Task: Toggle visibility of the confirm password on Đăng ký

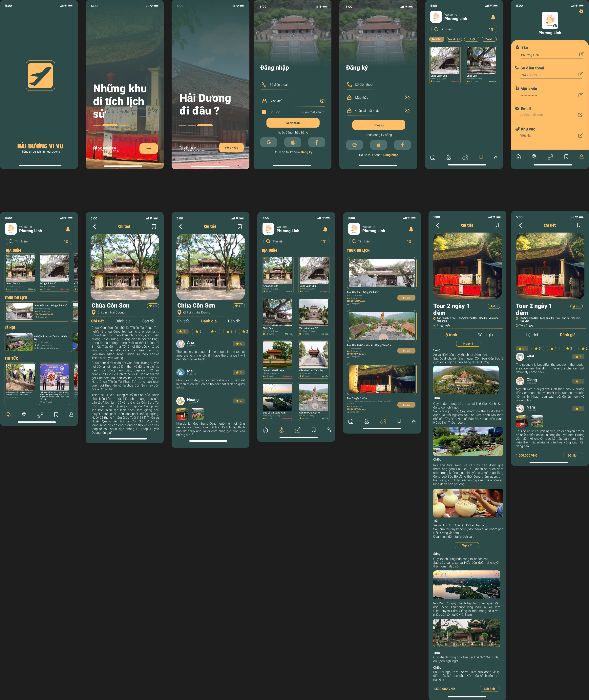Action: point(407,110)
